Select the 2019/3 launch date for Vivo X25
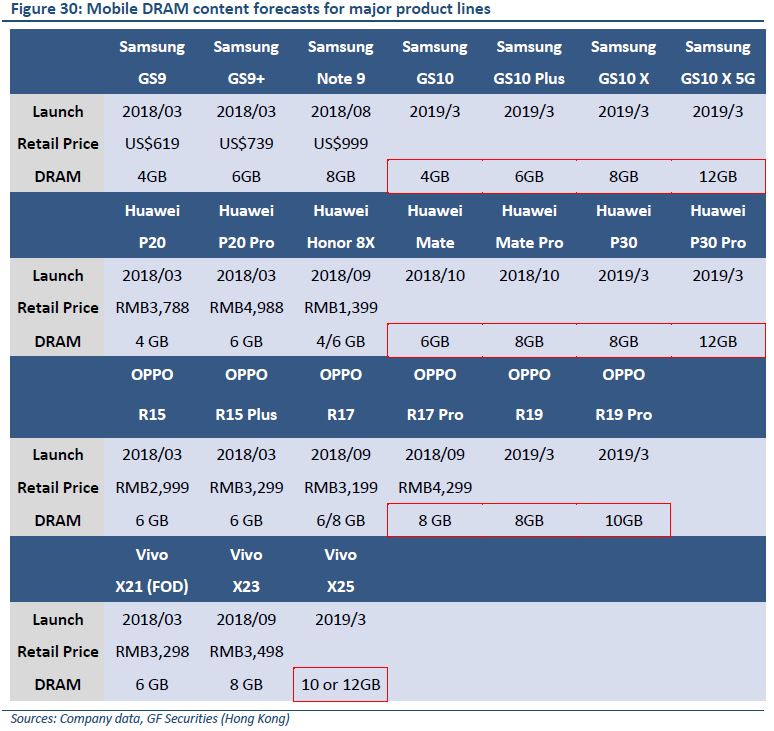The image size is (774, 731). (341, 619)
